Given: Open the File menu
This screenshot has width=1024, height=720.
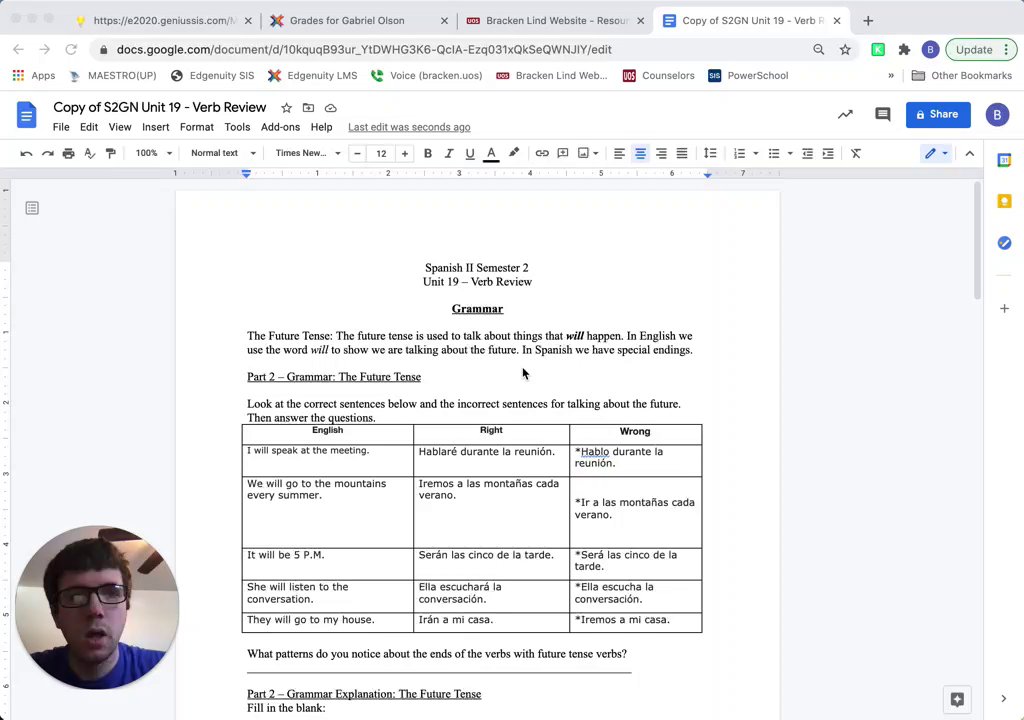Looking at the screenshot, I should click(x=61, y=127).
